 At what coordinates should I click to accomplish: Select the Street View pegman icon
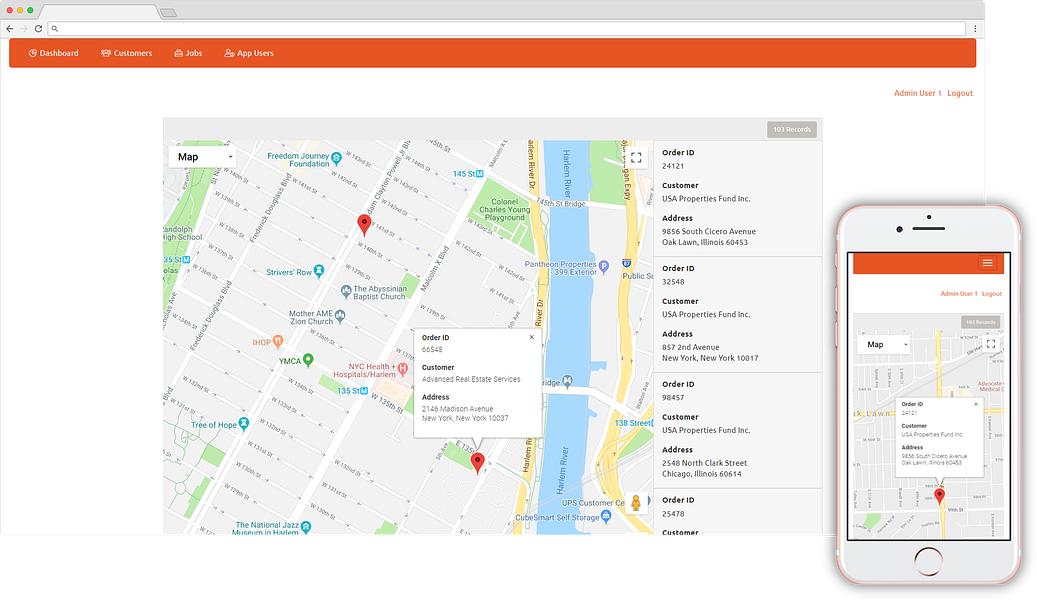636,503
